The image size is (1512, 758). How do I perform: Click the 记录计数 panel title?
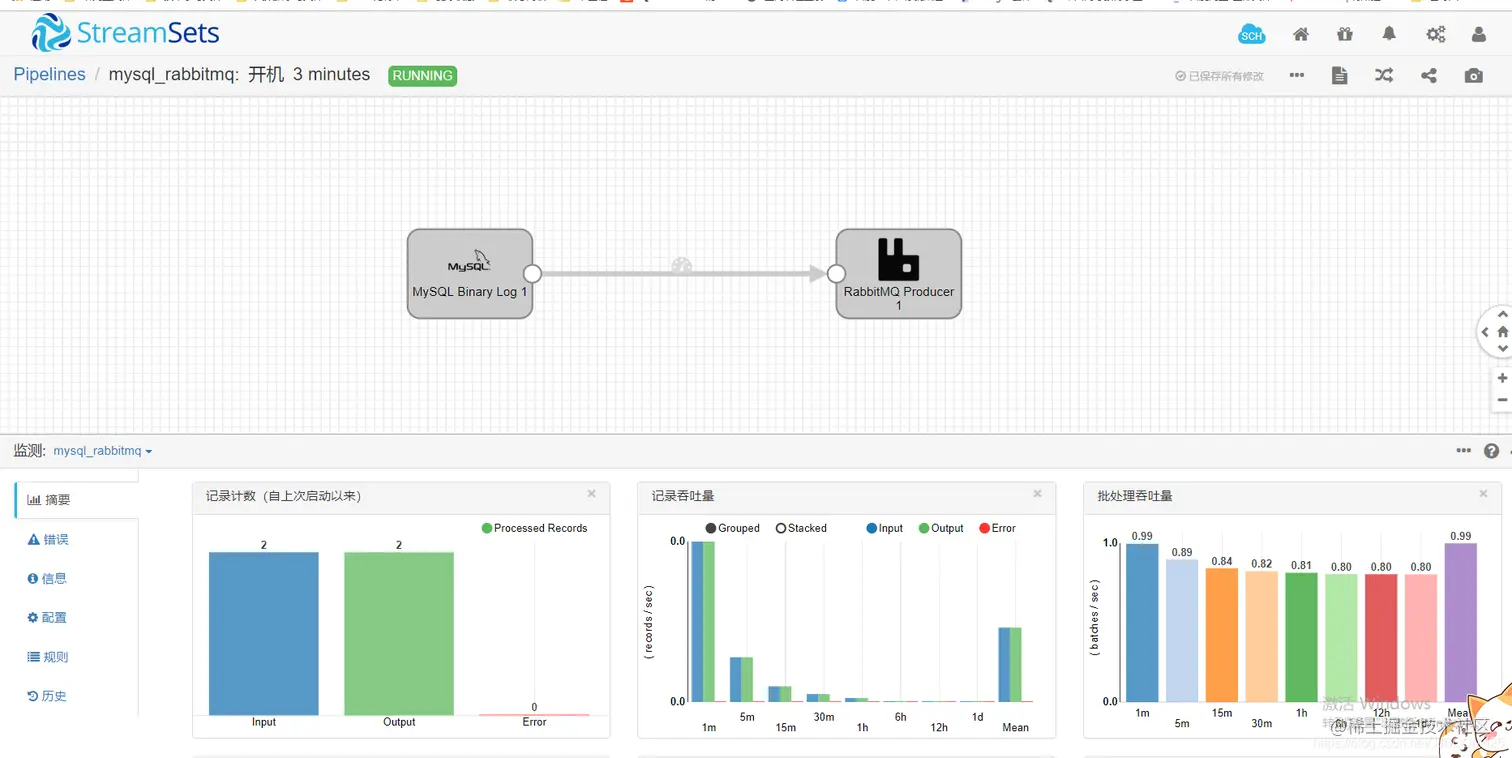coord(283,496)
